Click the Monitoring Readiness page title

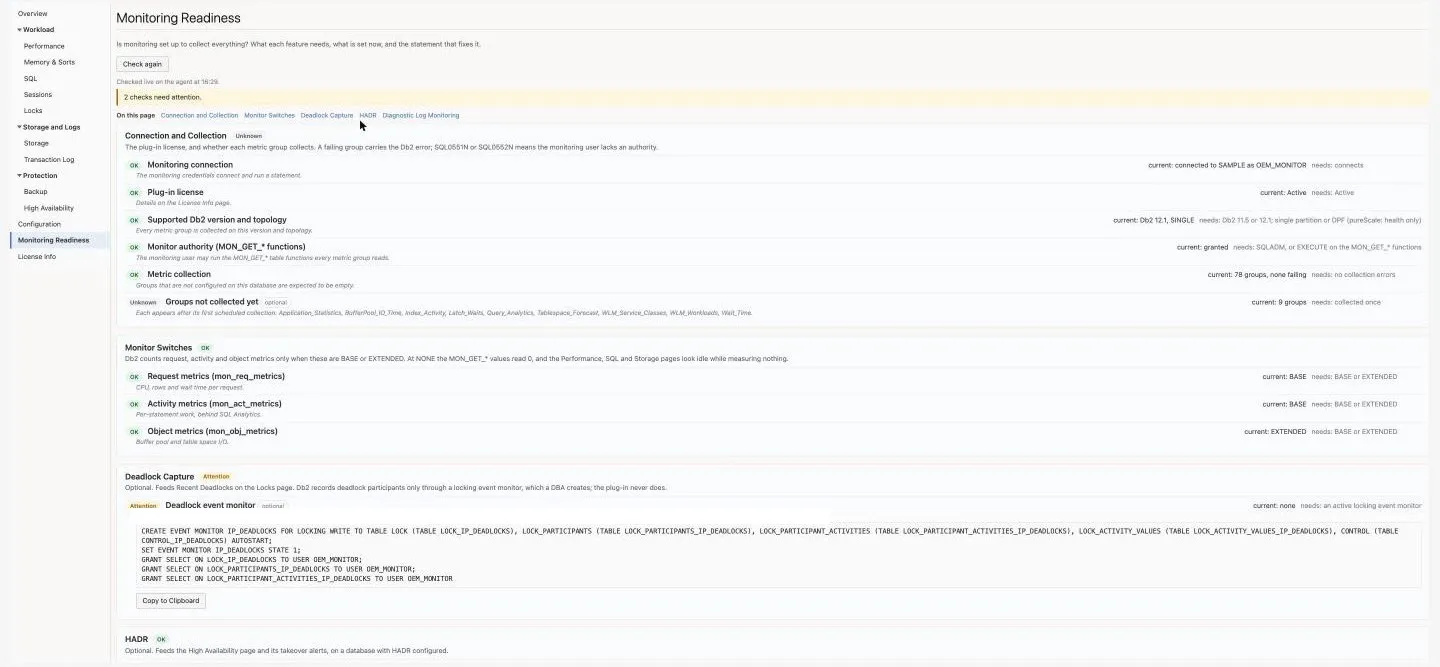178,18
